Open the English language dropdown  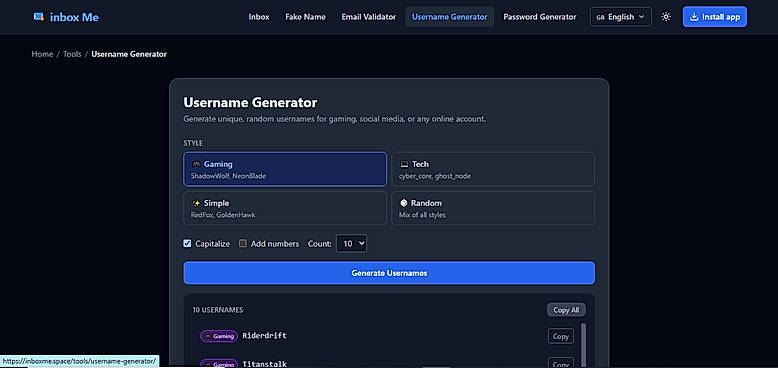pos(620,17)
